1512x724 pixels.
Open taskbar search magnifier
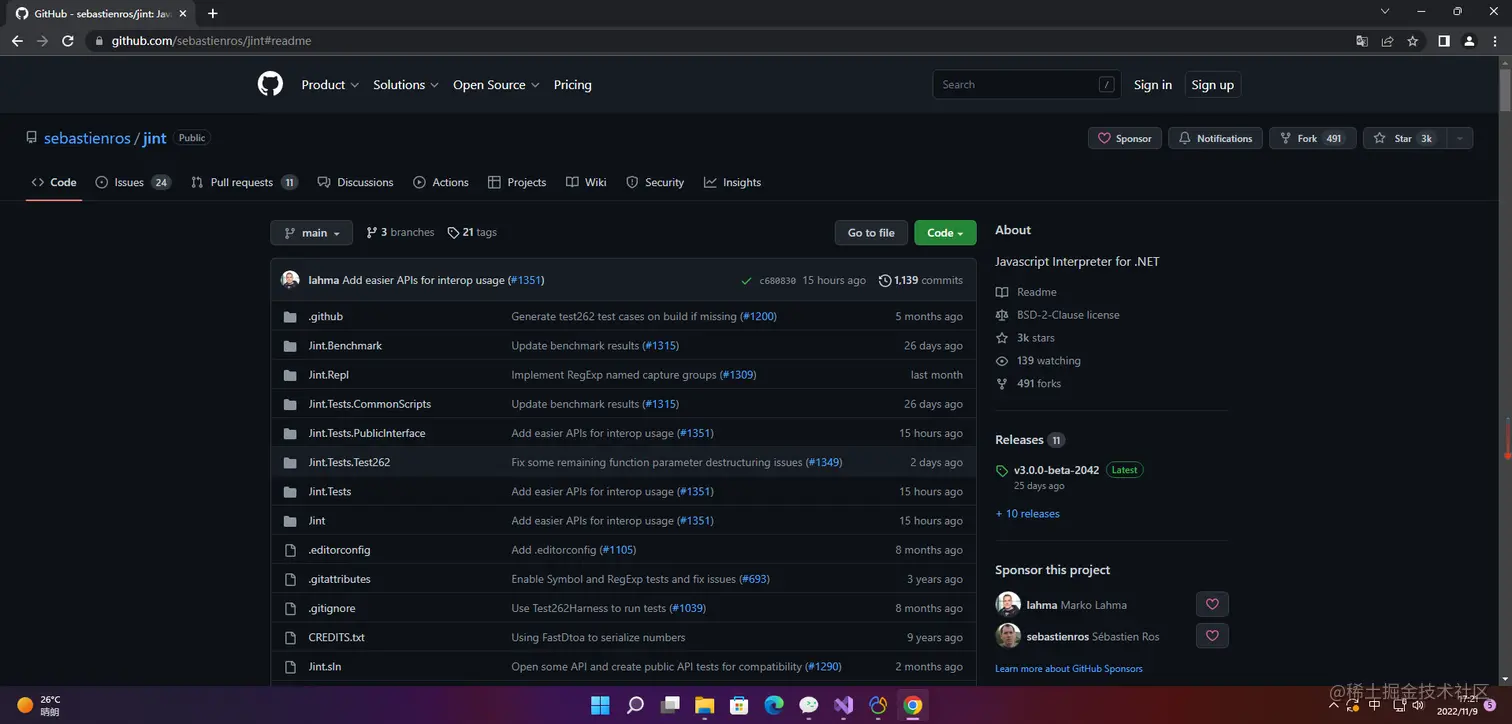(x=635, y=705)
